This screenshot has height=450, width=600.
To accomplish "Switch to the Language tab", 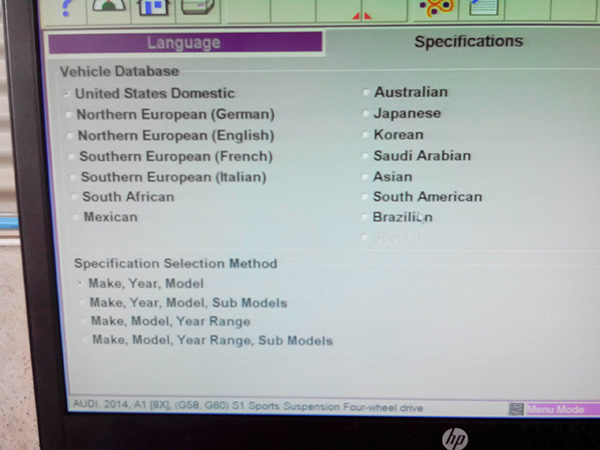I will tap(185, 42).
